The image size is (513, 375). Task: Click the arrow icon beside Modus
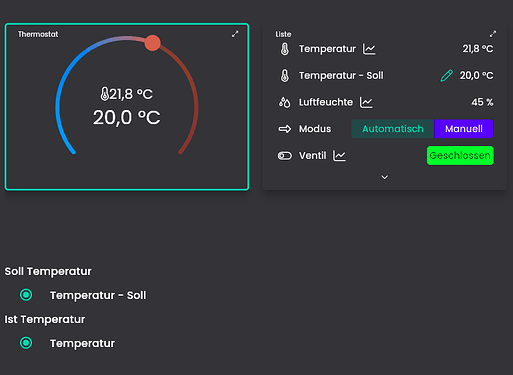[285, 129]
